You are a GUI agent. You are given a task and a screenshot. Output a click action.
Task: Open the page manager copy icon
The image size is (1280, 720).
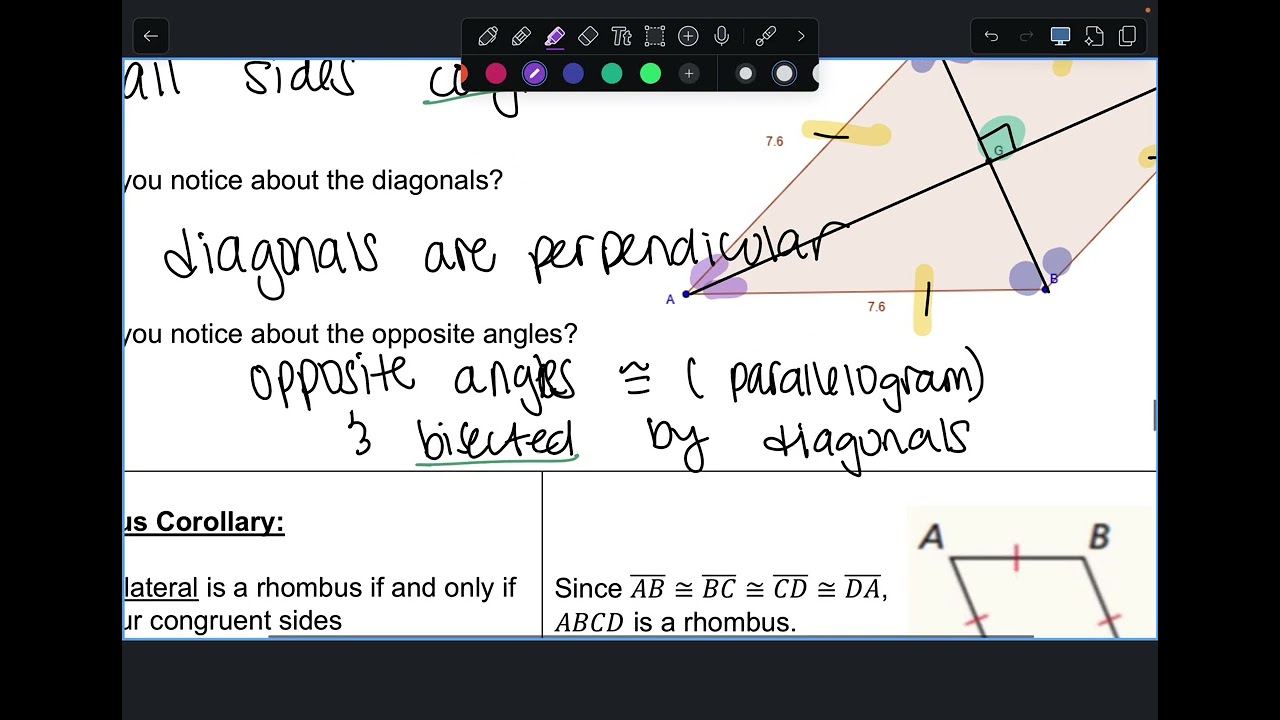1127,36
